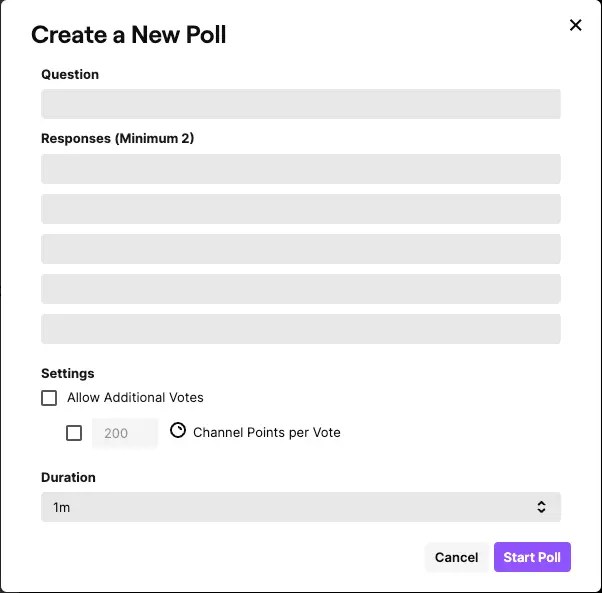Open the Duration dropdown showing 1m

point(300,507)
